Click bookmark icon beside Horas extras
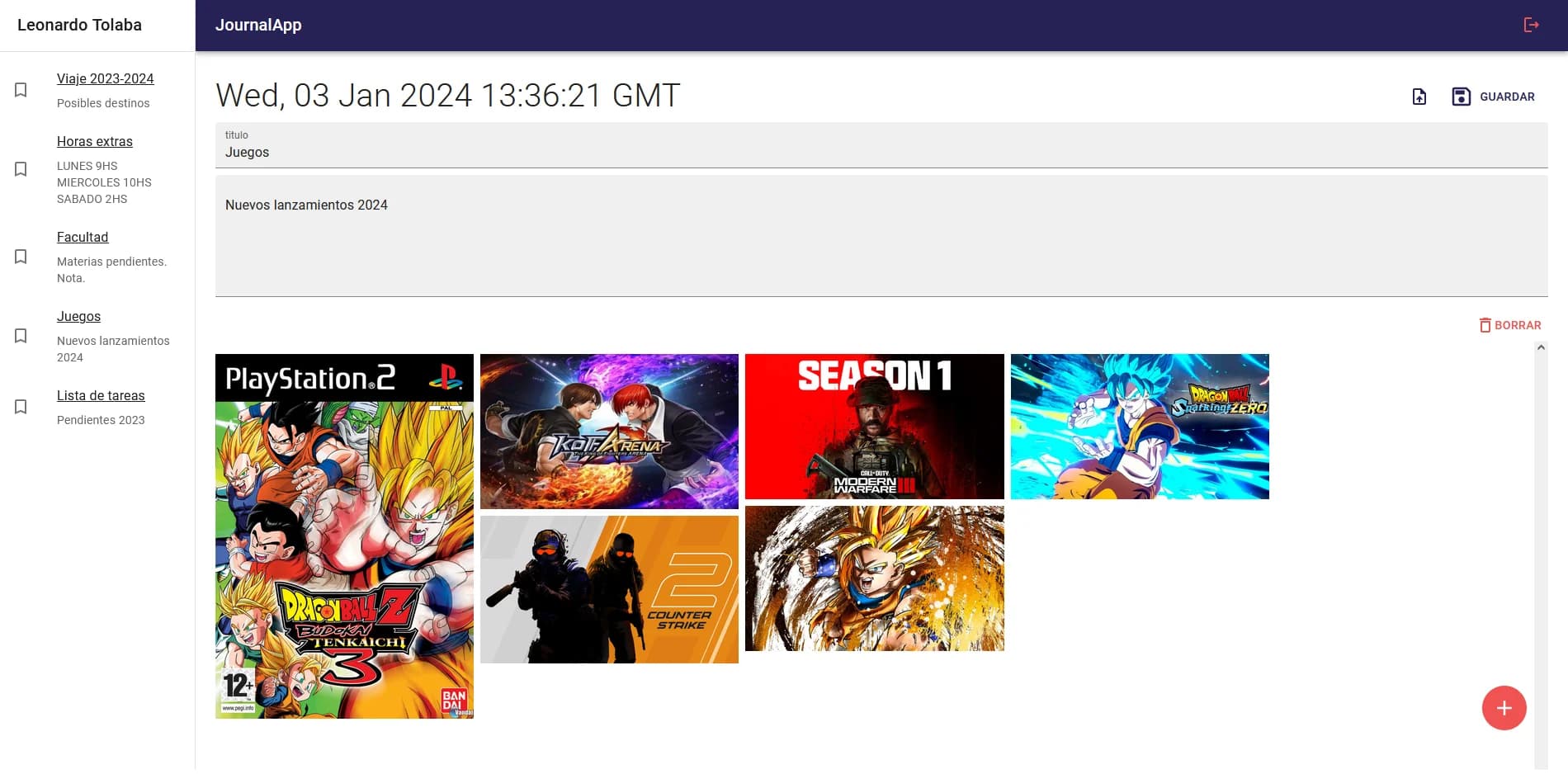Screen dimensions: 1568x774 click(x=21, y=169)
